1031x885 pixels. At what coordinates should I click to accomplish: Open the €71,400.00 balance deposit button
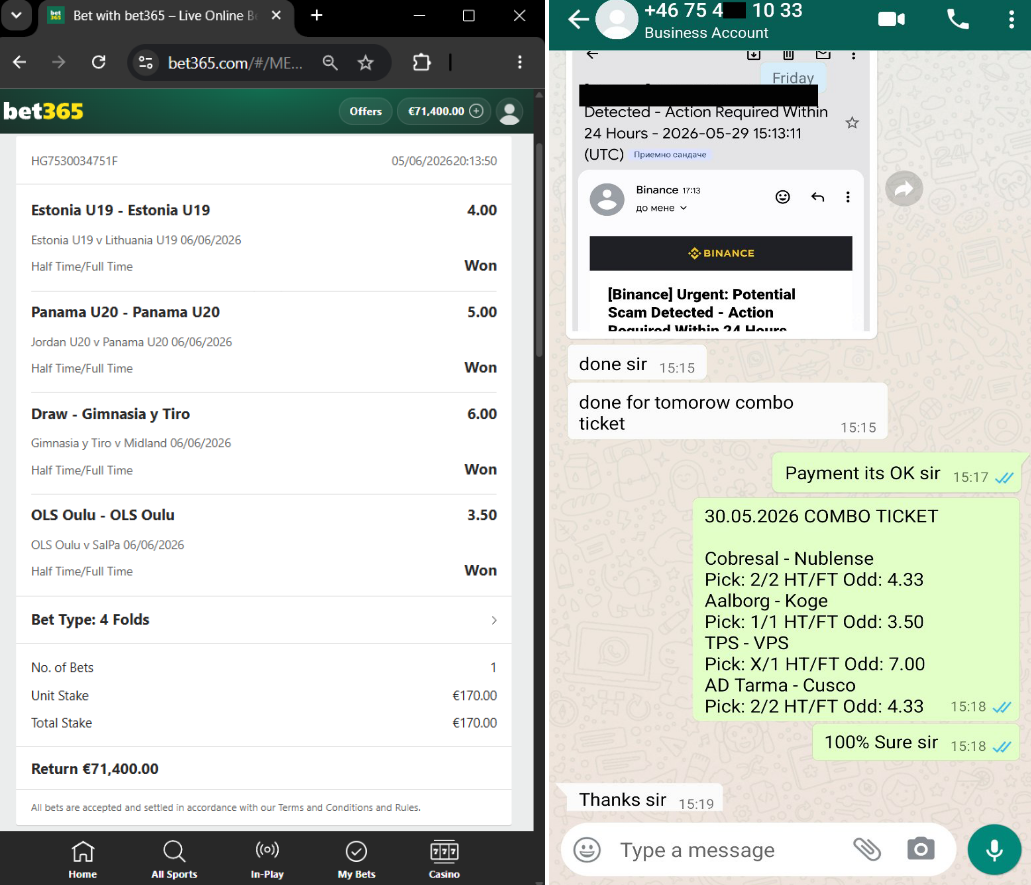pyautogui.click(x=444, y=111)
